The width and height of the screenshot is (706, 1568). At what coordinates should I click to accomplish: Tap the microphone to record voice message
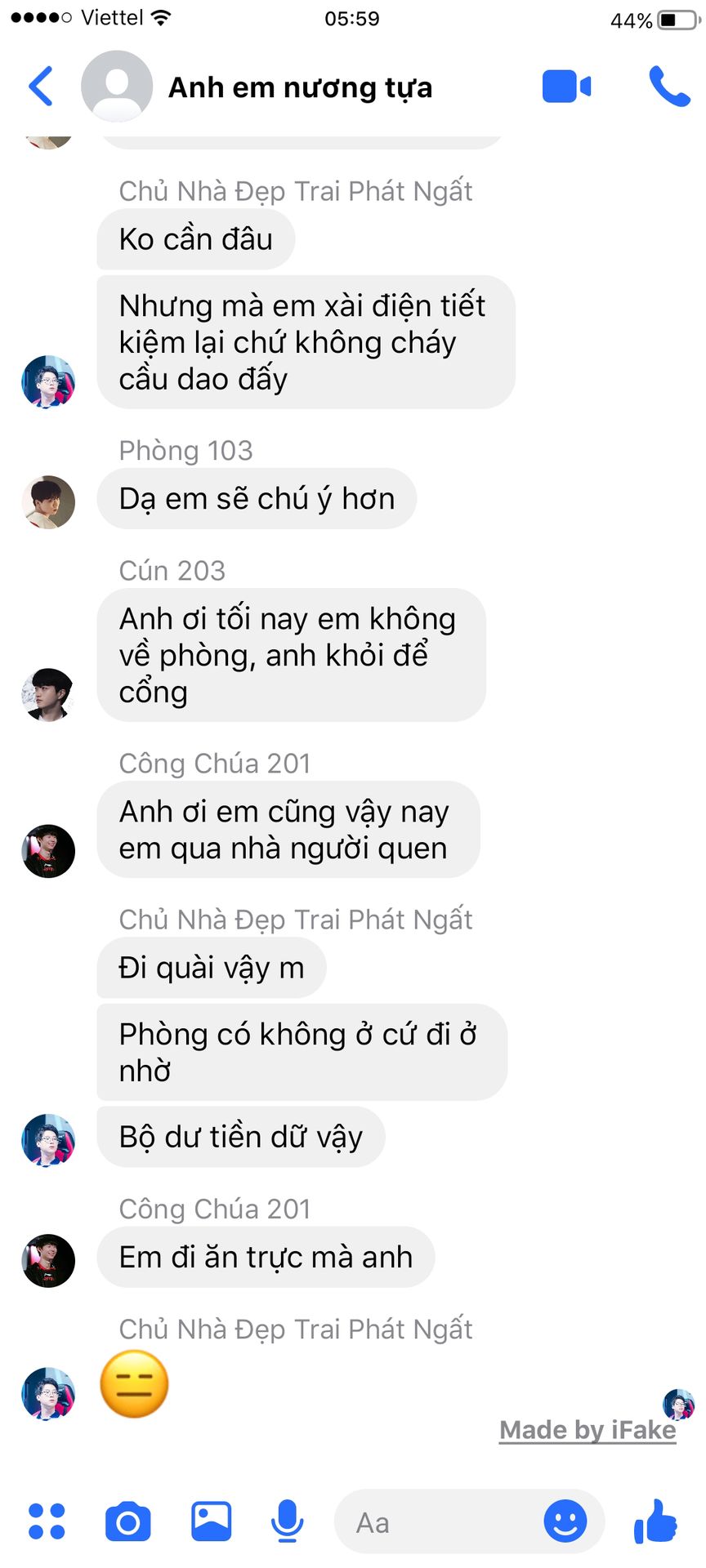click(287, 1521)
